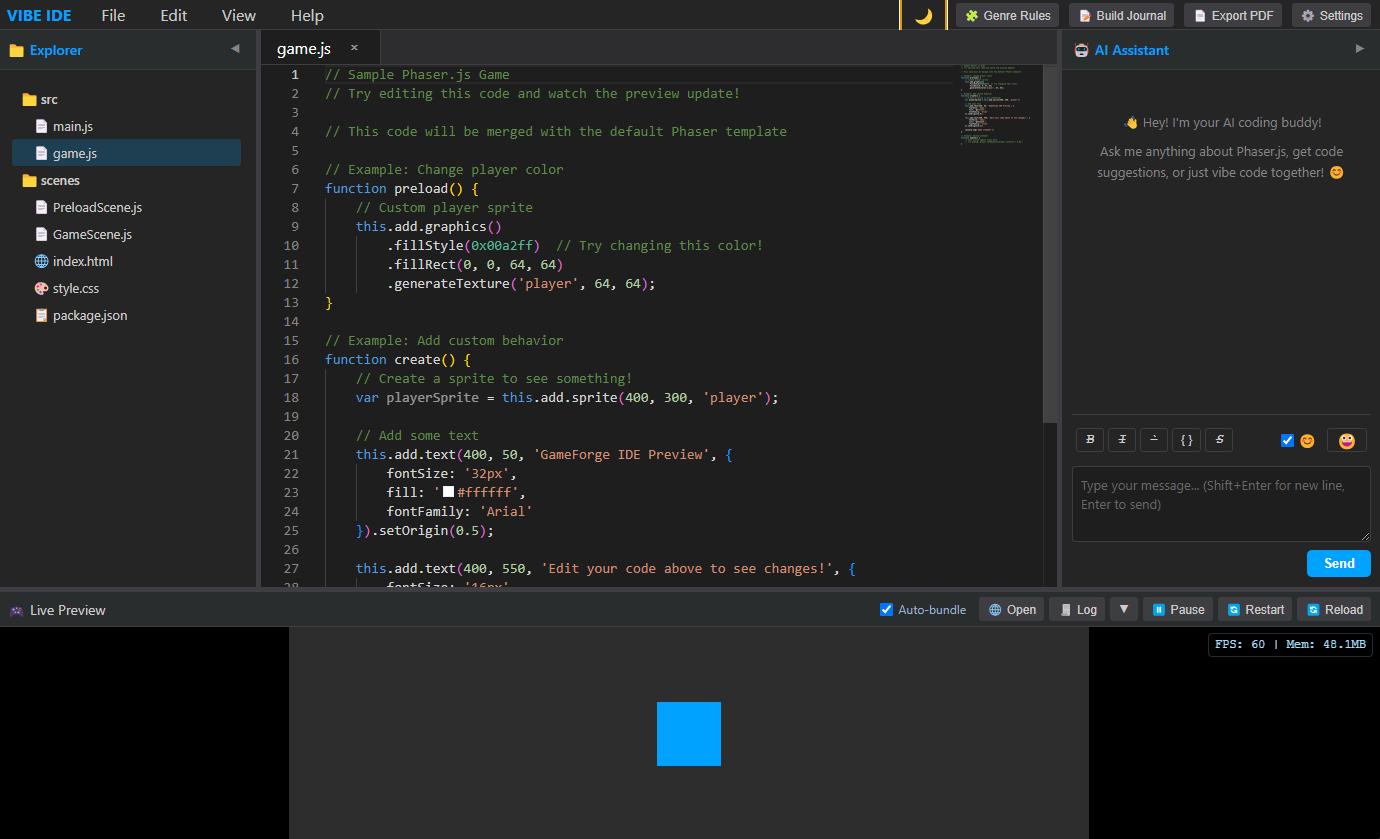Send the chat message

pos(1338,563)
